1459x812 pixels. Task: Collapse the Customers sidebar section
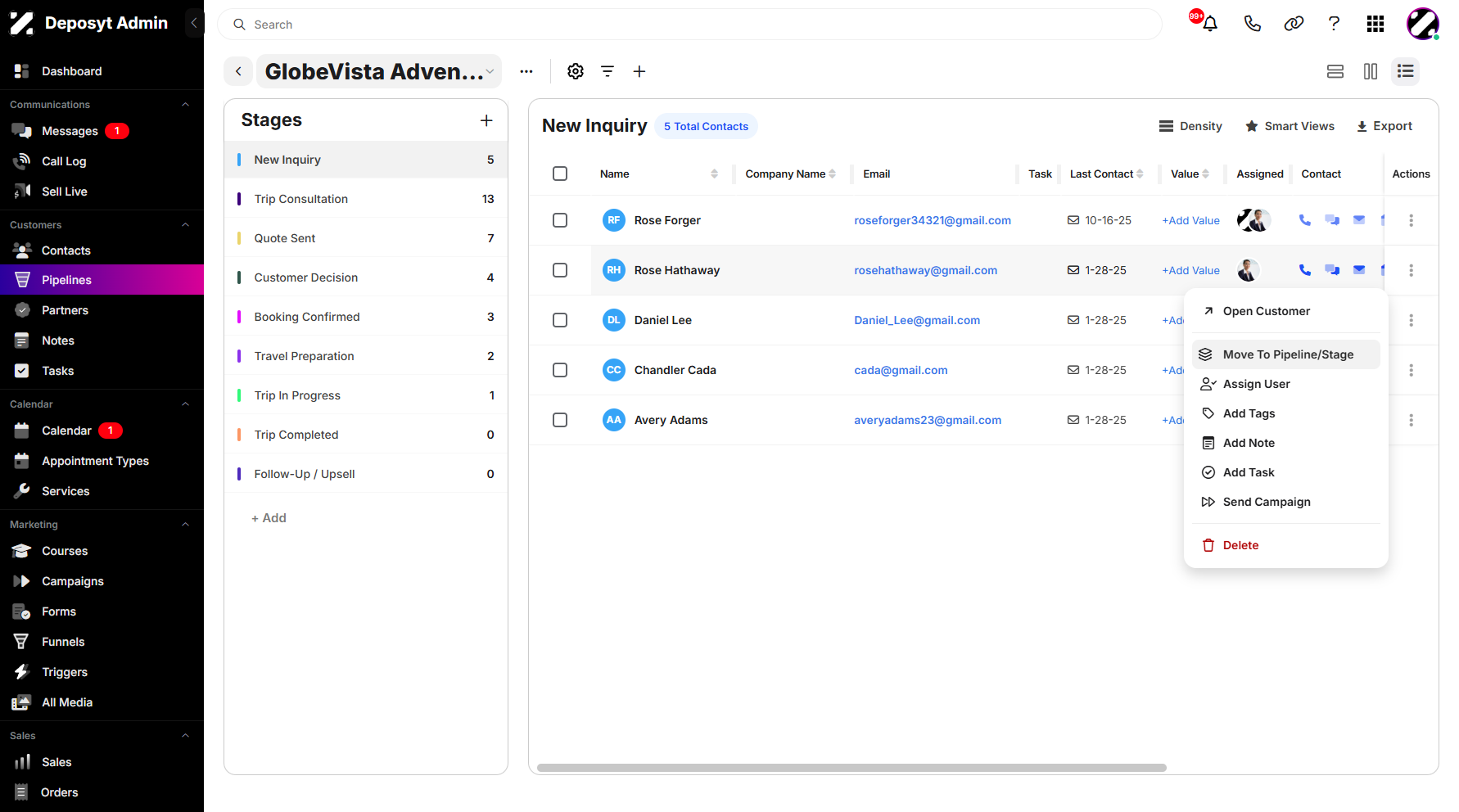pos(185,225)
